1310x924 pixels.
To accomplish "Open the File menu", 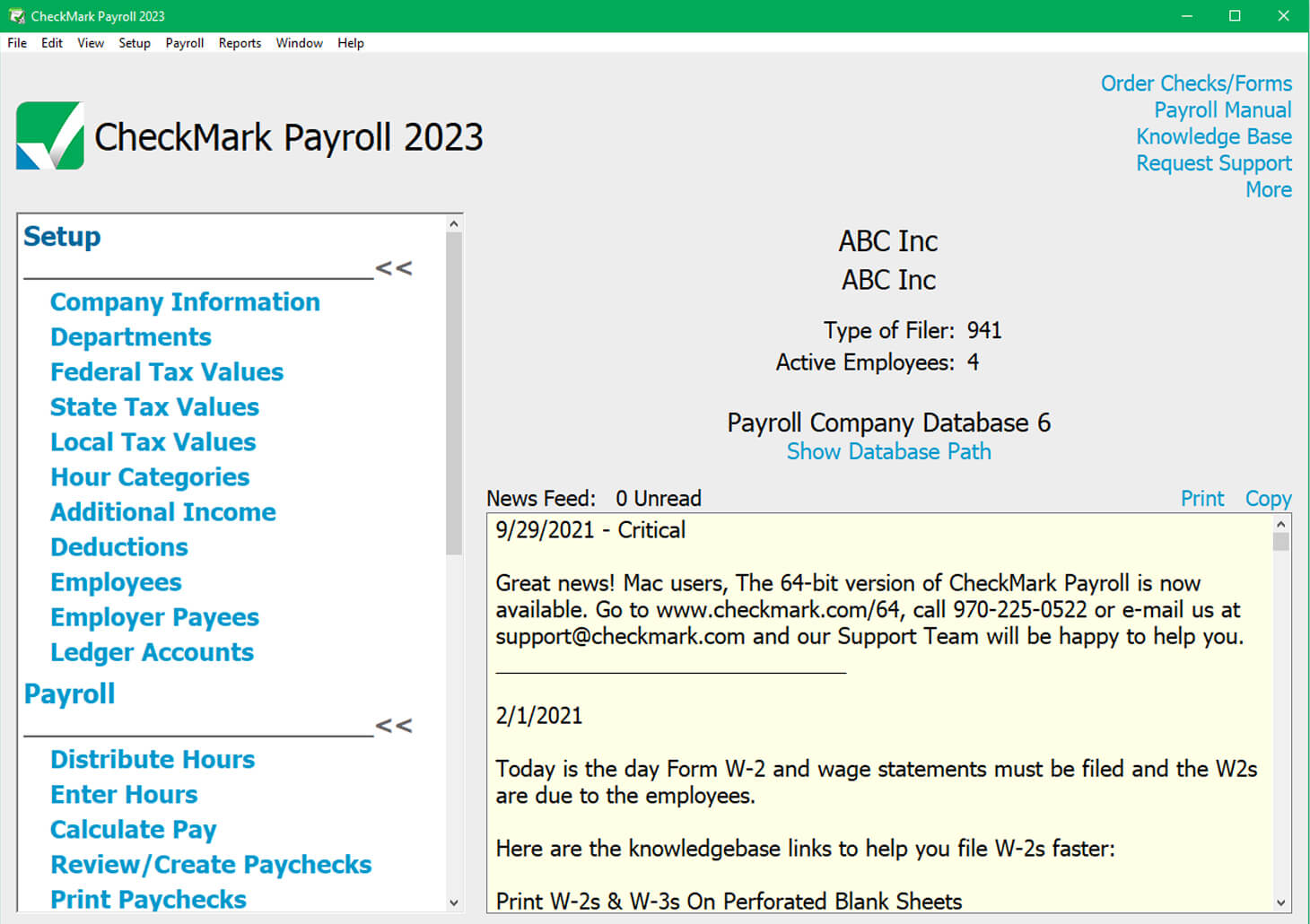I will coord(17,43).
